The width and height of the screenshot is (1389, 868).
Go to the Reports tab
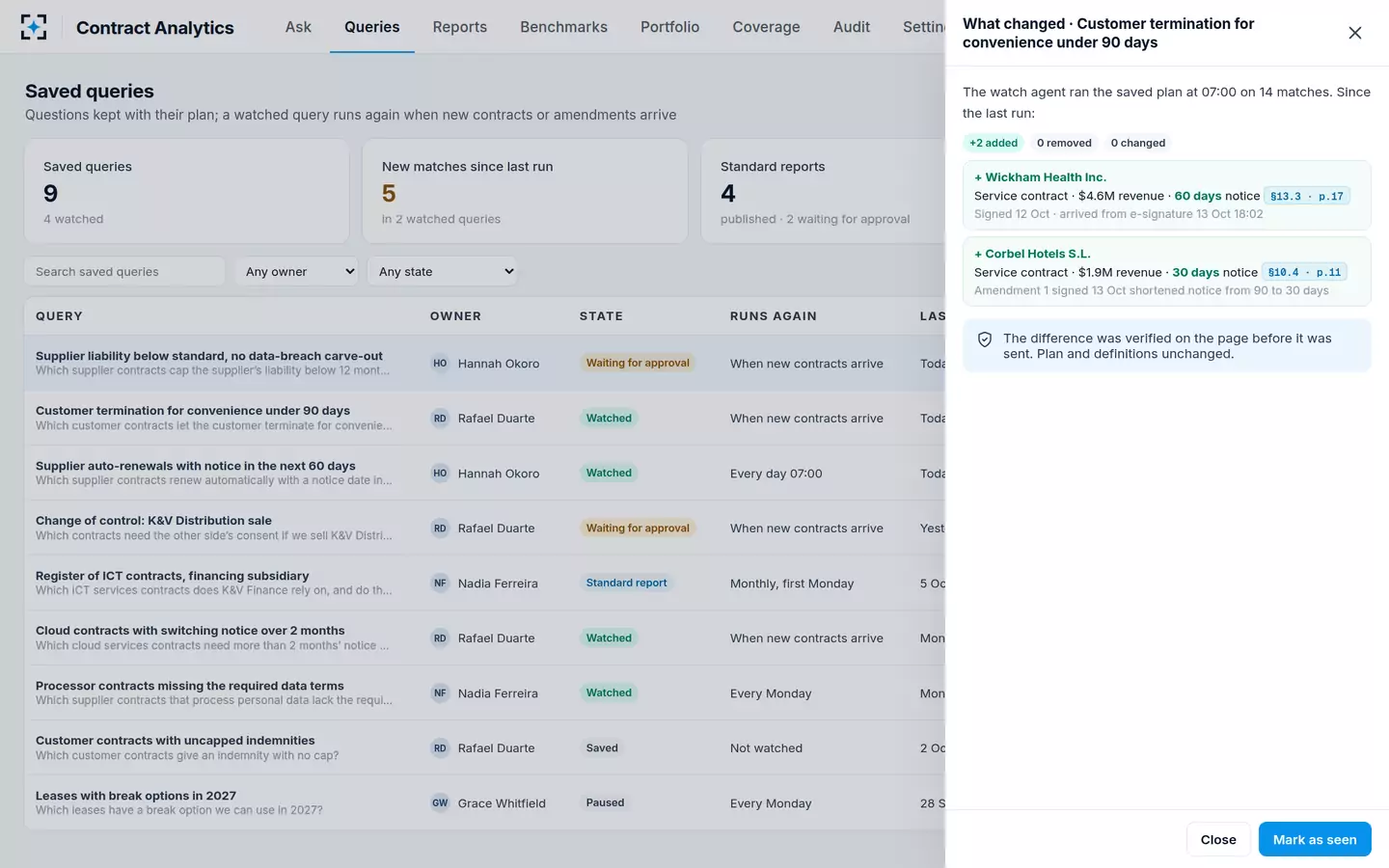tap(460, 27)
